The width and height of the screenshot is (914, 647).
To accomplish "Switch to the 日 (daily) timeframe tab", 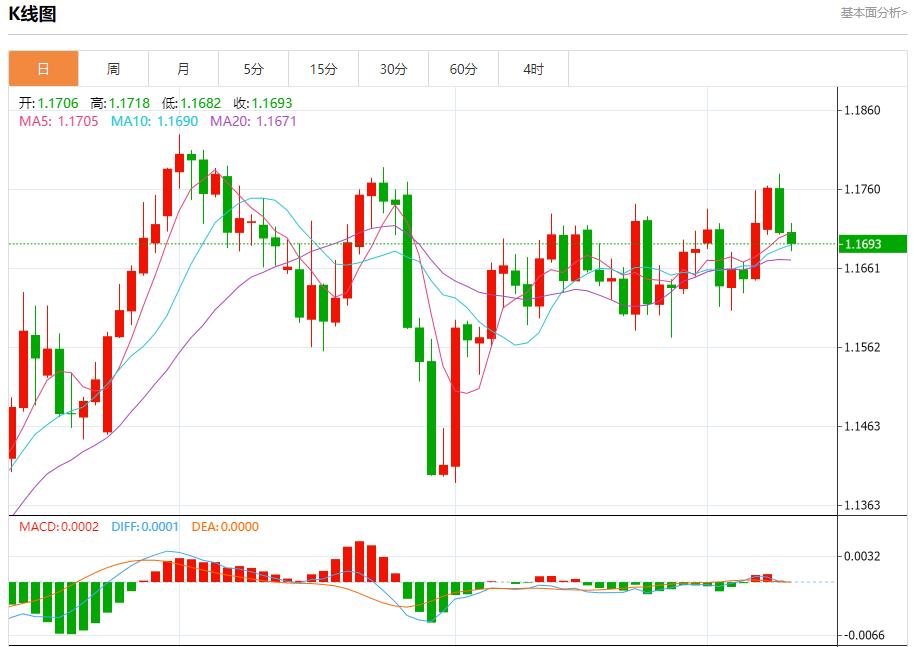I will coord(42,68).
